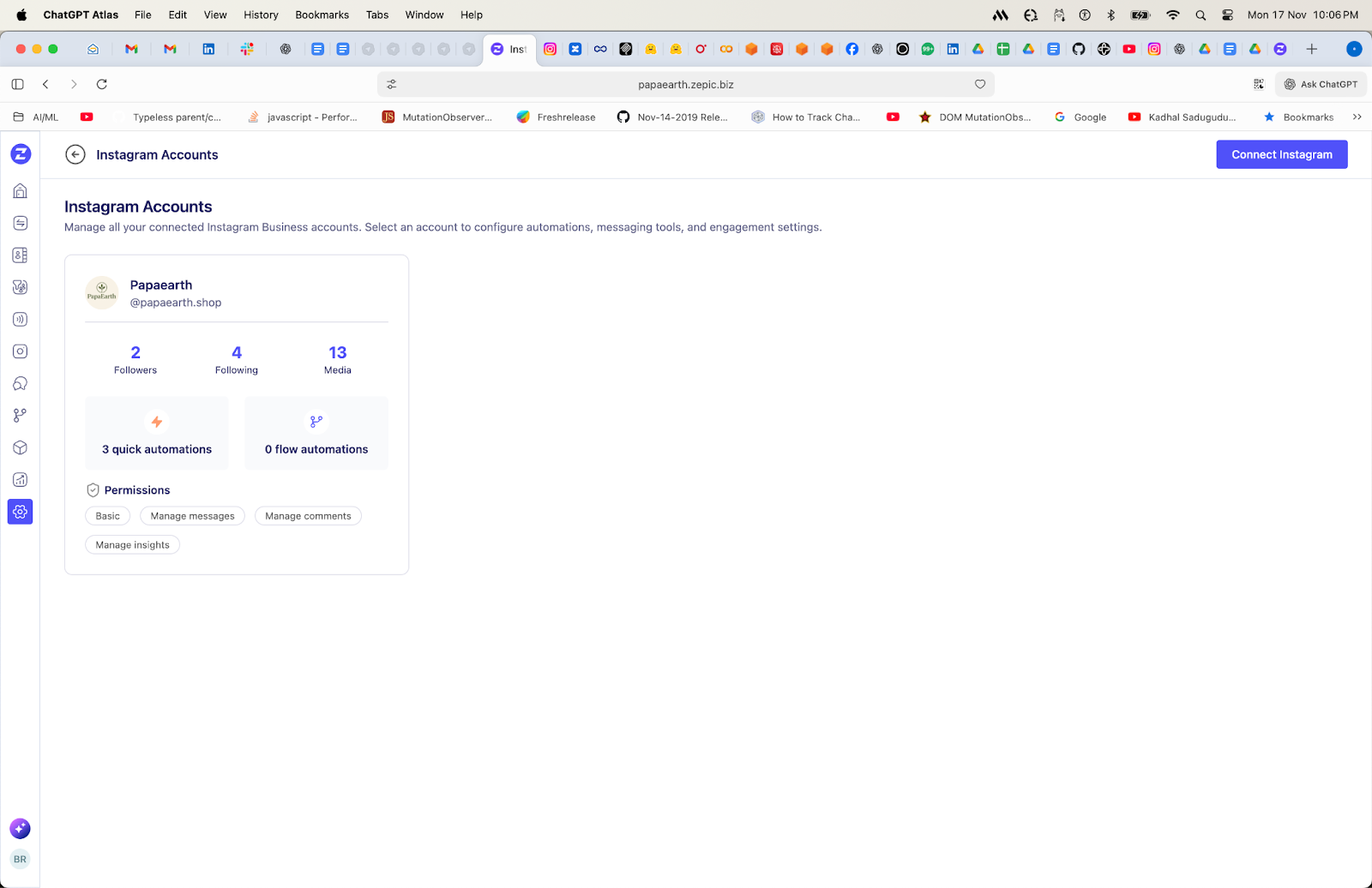Viewport: 1372px width, 888px height.
Task: Open the 0 flow automations card
Action: point(316,433)
